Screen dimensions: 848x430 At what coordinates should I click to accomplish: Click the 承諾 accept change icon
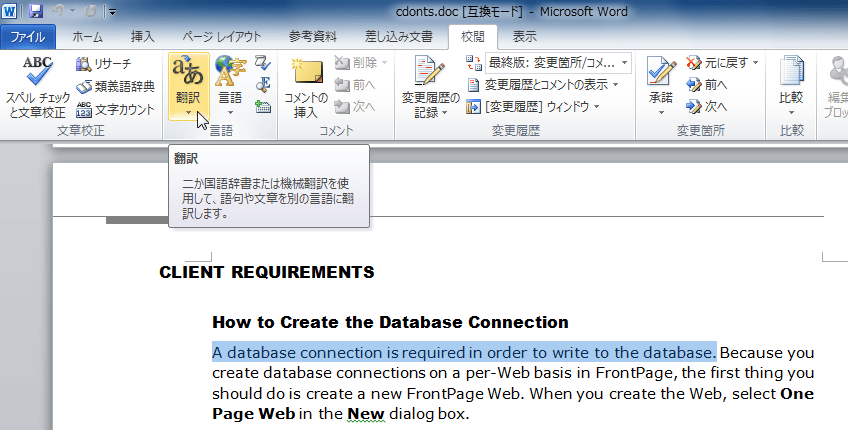pyautogui.click(x=661, y=72)
